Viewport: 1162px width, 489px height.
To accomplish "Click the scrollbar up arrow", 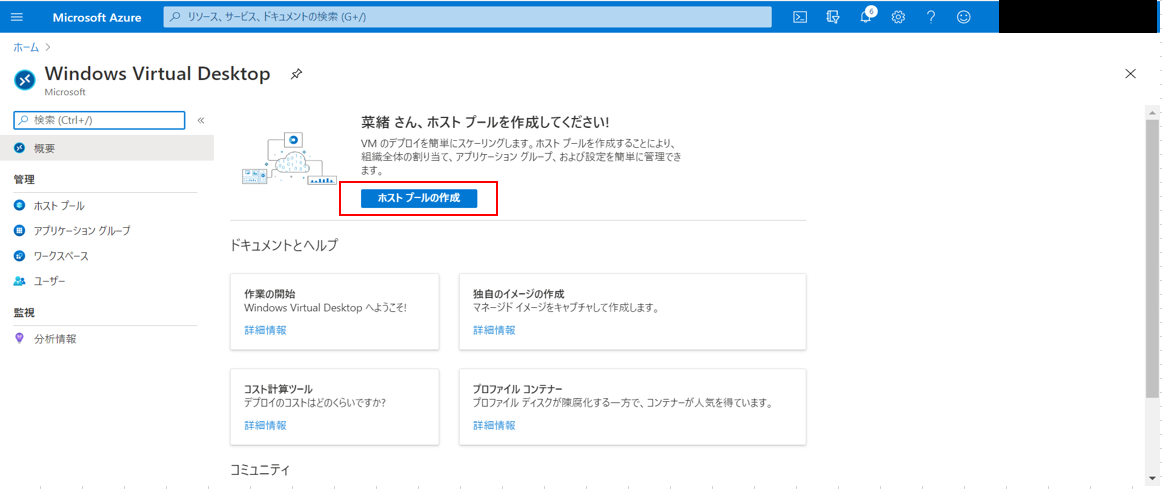I will (1152, 111).
